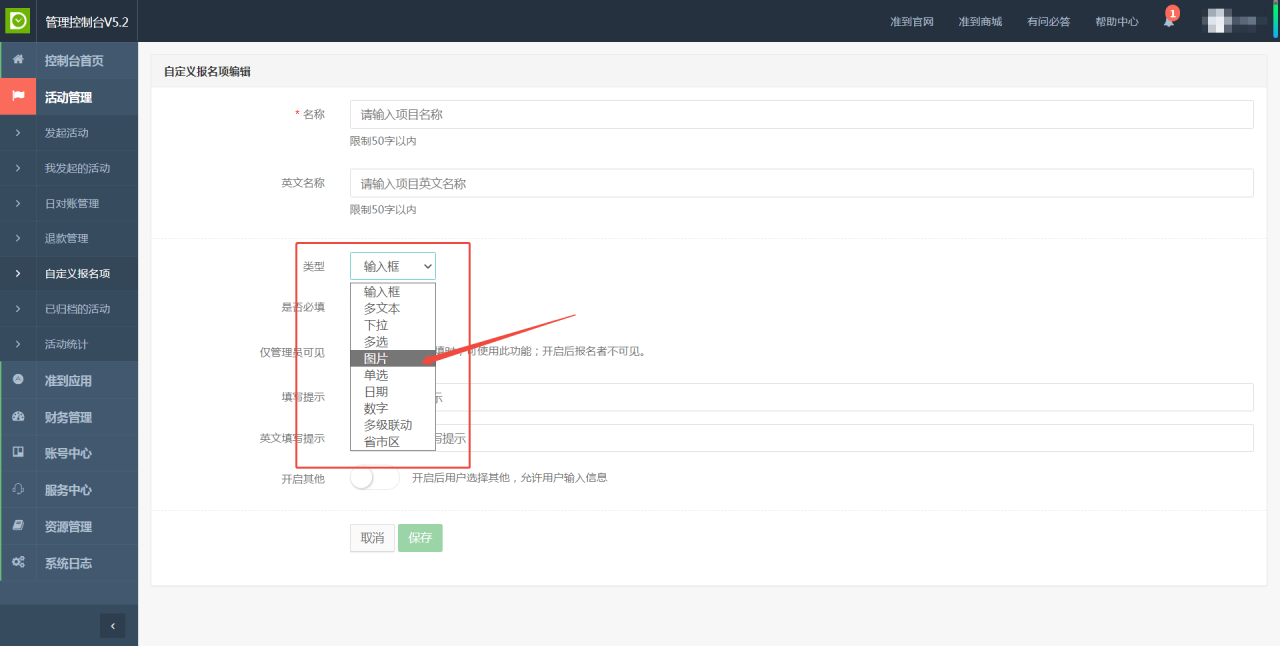This screenshot has width=1280, height=646.
Task: Choose 日期 in the type list
Action: 393,392
